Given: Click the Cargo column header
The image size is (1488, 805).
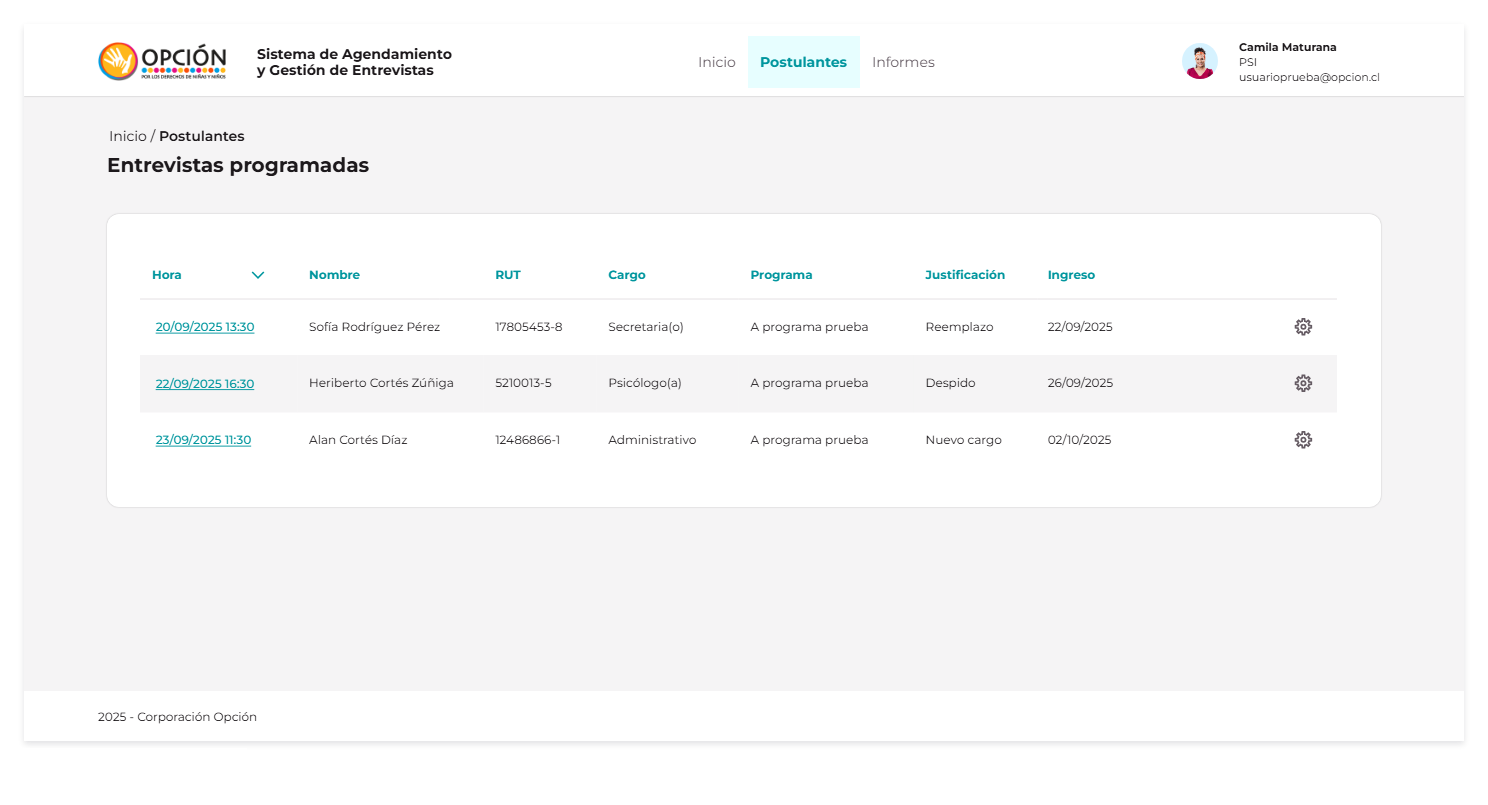Looking at the screenshot, I should (627, 275).
